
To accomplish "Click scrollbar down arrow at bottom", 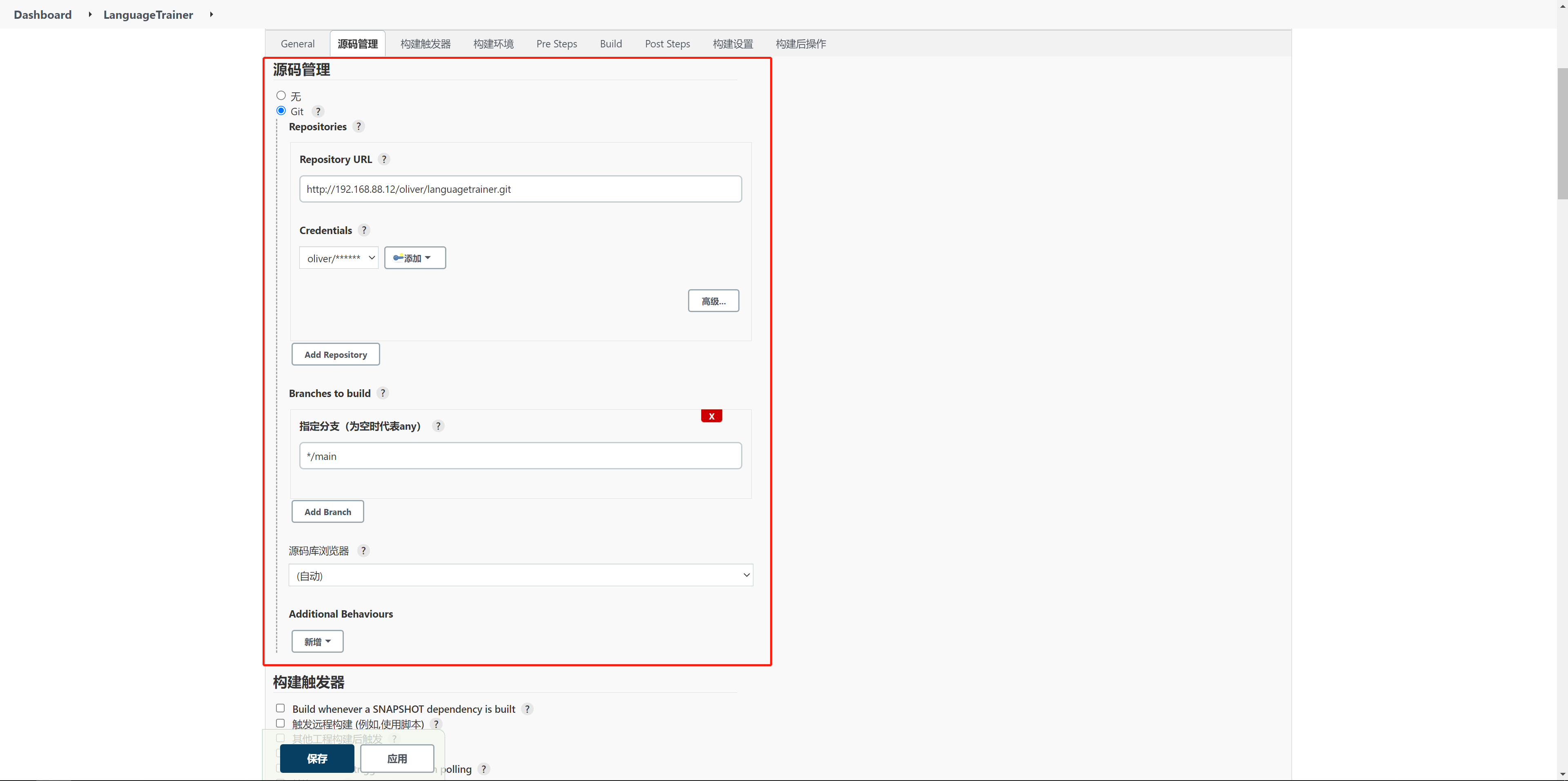I will (1563, 775).
